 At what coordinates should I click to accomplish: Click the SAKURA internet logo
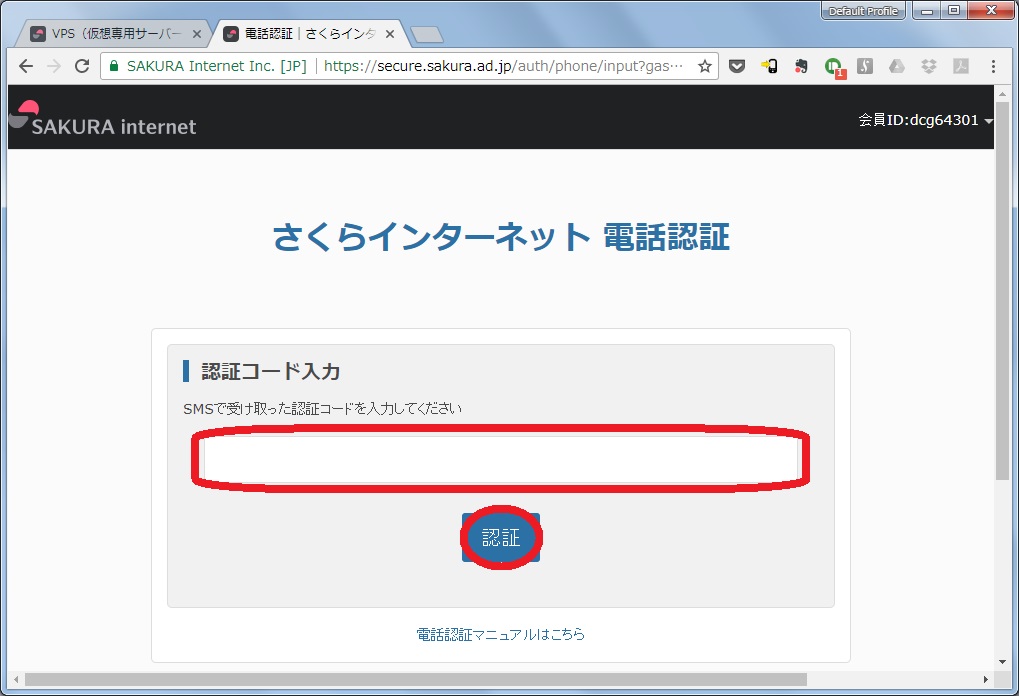(103, 119)
